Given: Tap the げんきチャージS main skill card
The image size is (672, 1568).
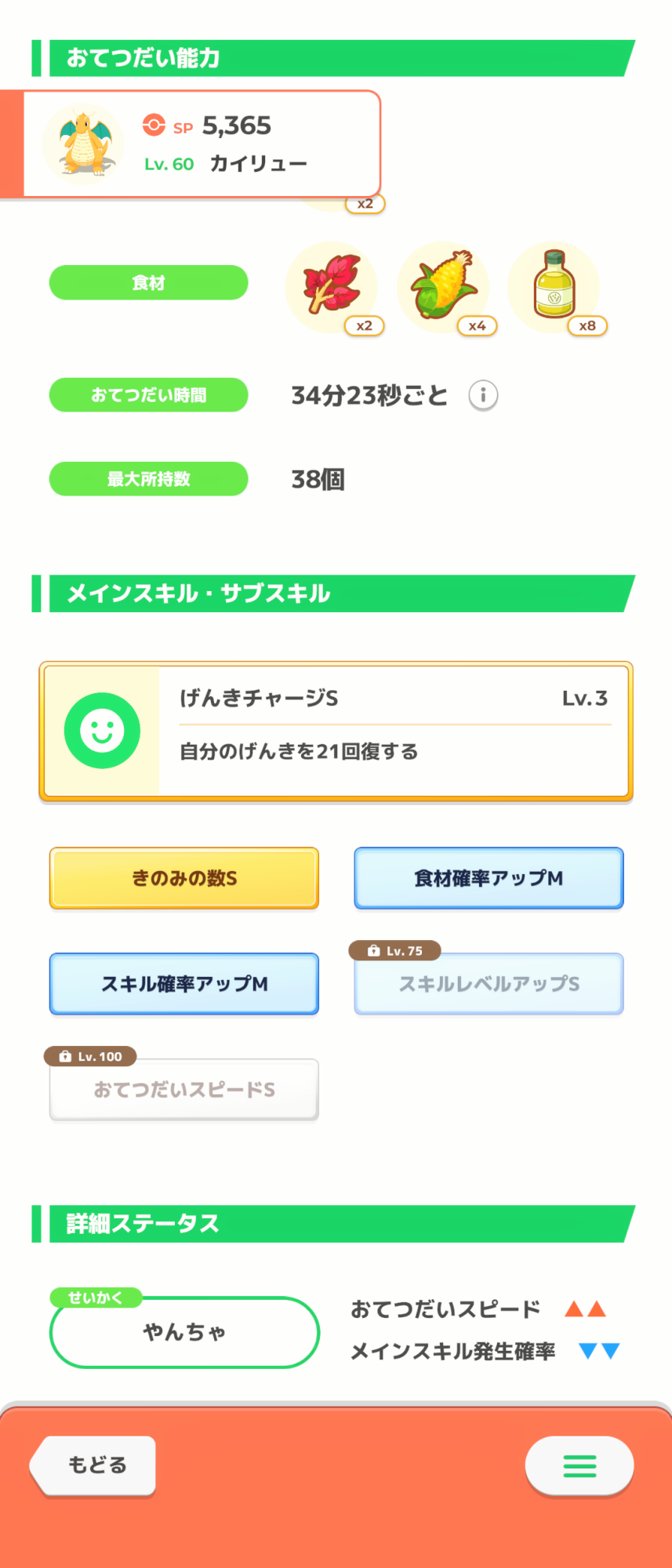Looking at the screenshot, I should [336, 731].
